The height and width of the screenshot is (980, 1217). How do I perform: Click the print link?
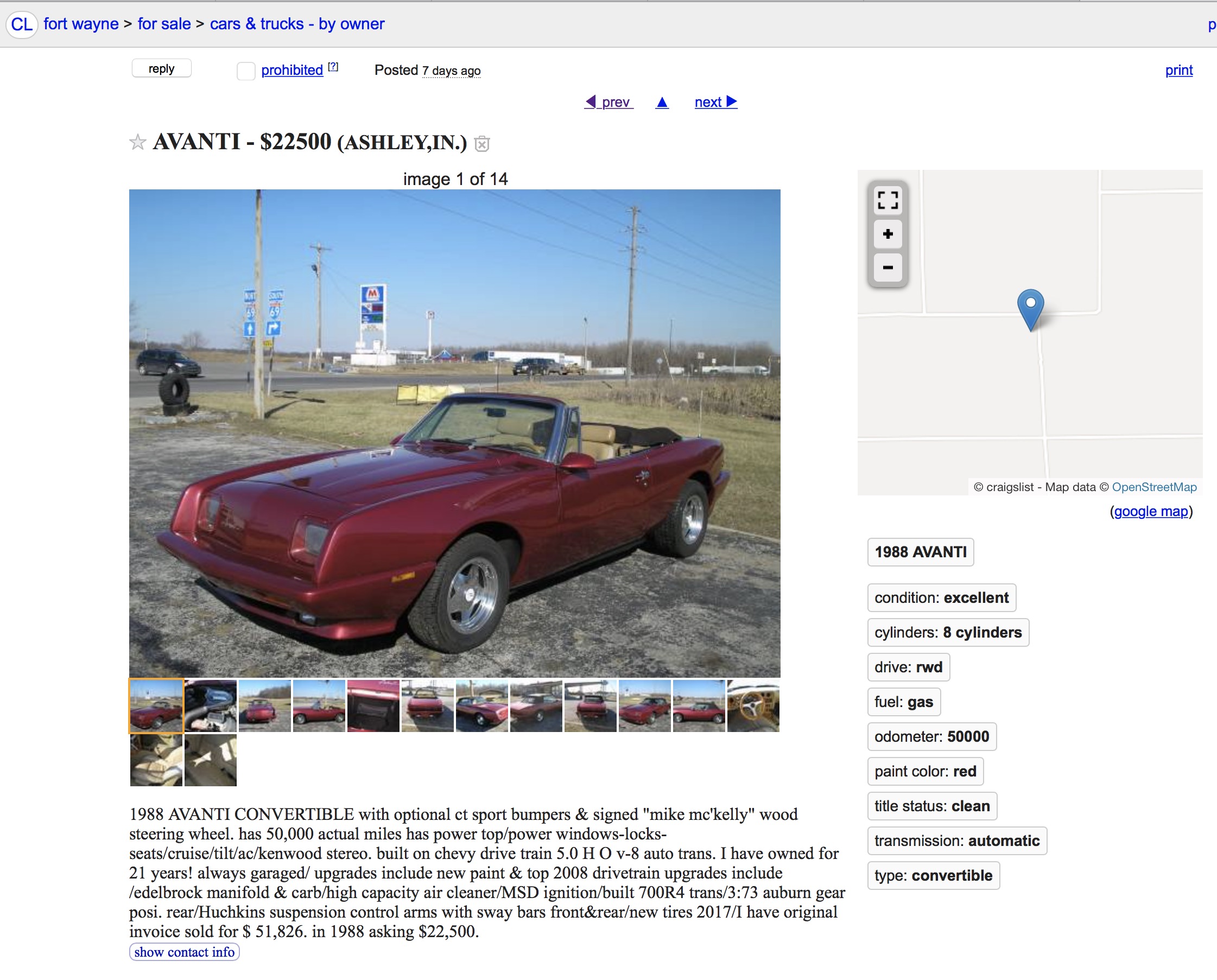coord(1178,70)
